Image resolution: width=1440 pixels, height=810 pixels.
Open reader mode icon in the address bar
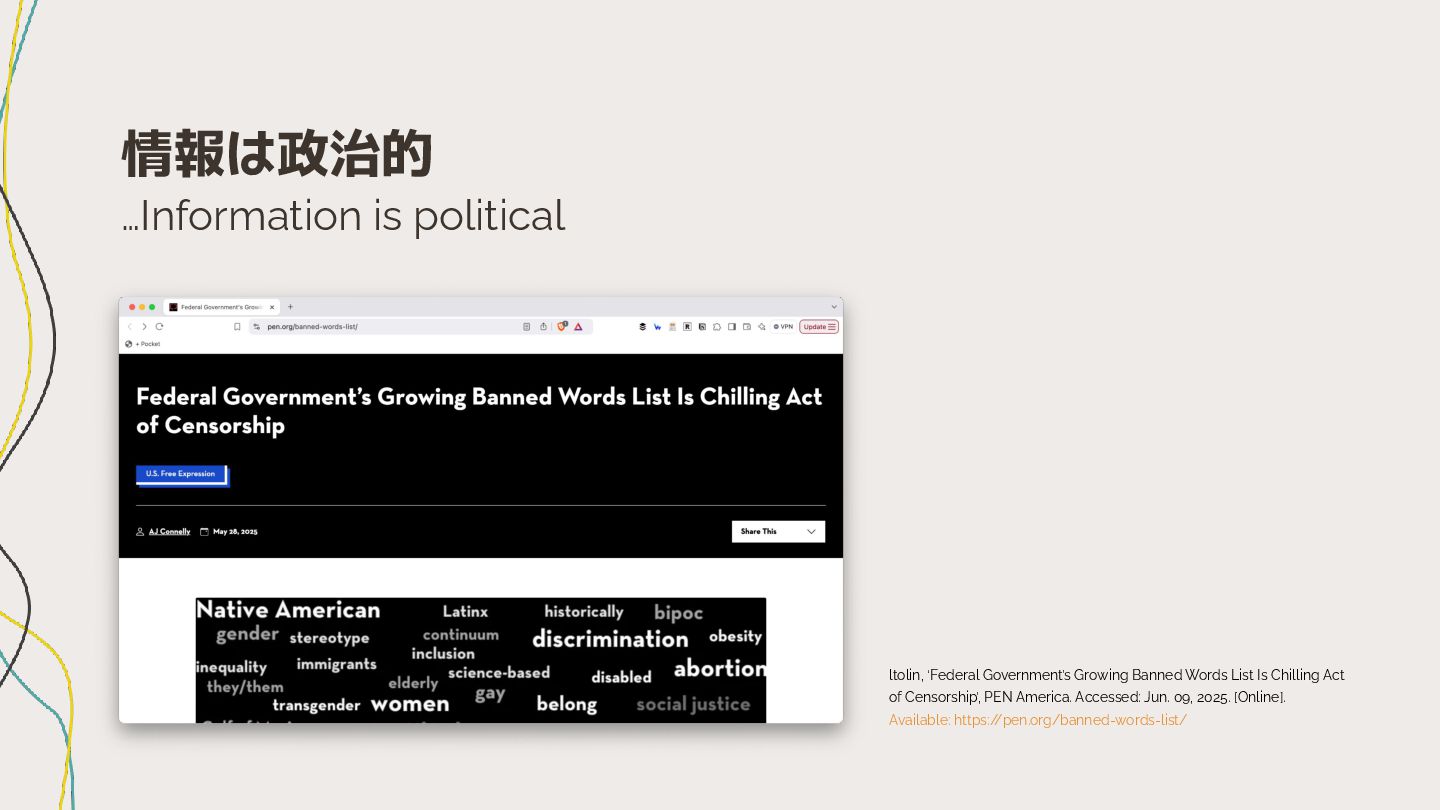click(x=526, y=327)
